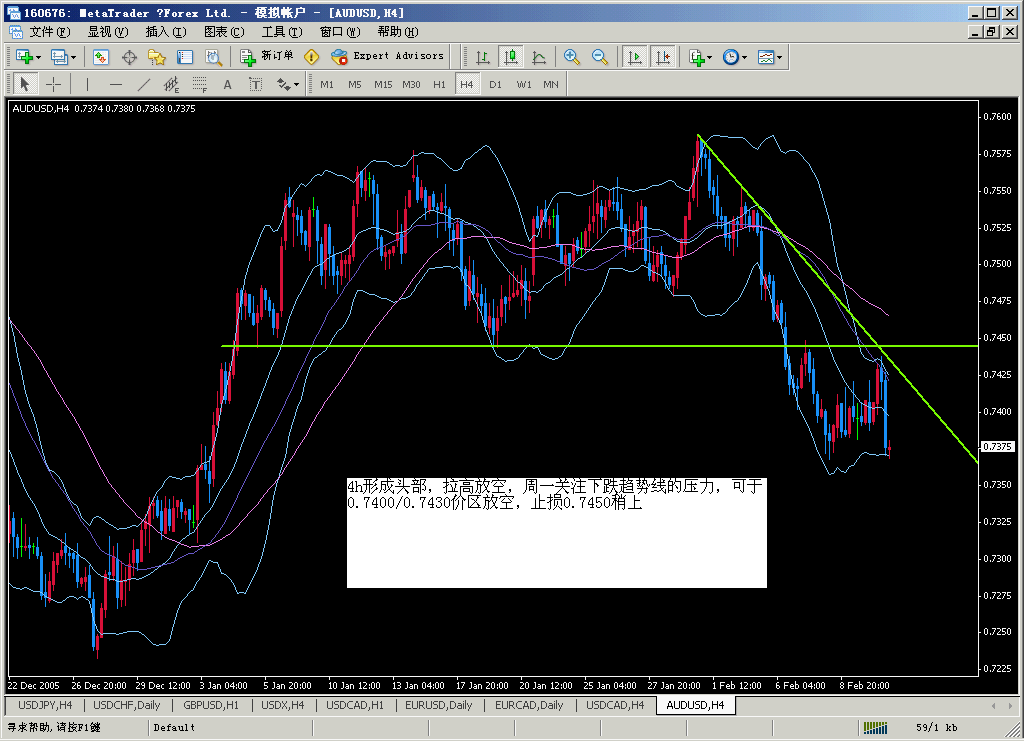Toggle chart auto scroll button
Viewport: 1024px width, 741px height.
[634, 57]
